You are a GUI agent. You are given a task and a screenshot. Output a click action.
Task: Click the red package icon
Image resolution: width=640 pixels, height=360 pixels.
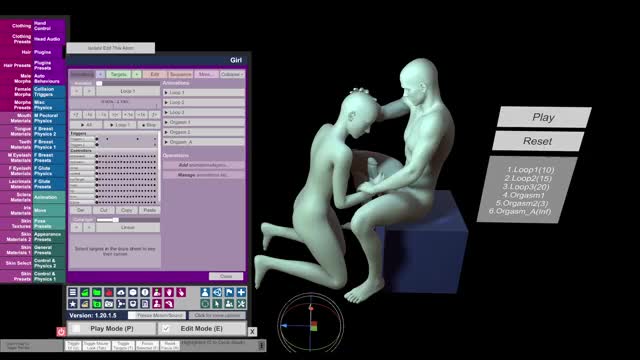109,292
